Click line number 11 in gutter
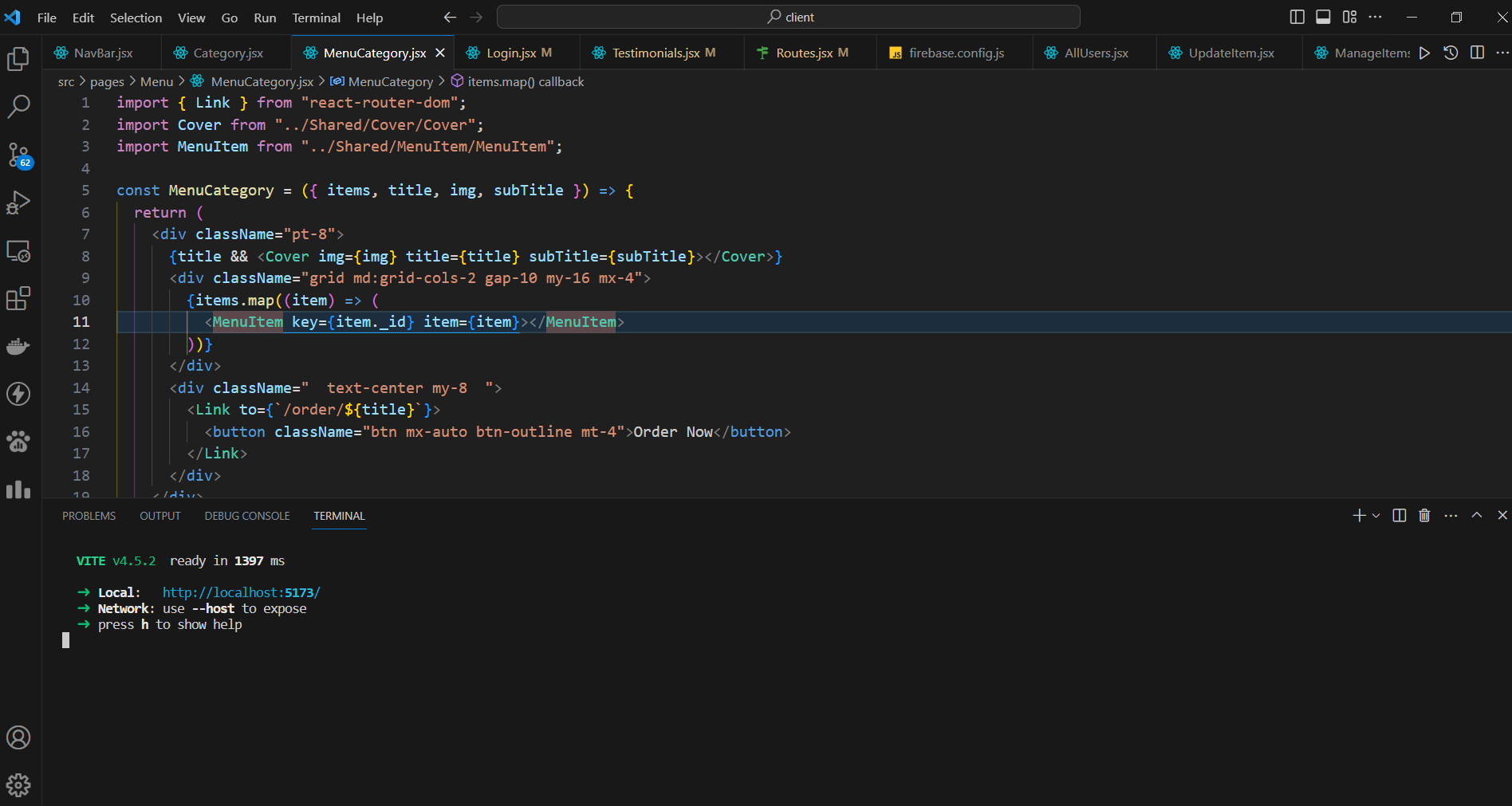The width and height of the screenshot is (1512, 806). click(81, 322)
